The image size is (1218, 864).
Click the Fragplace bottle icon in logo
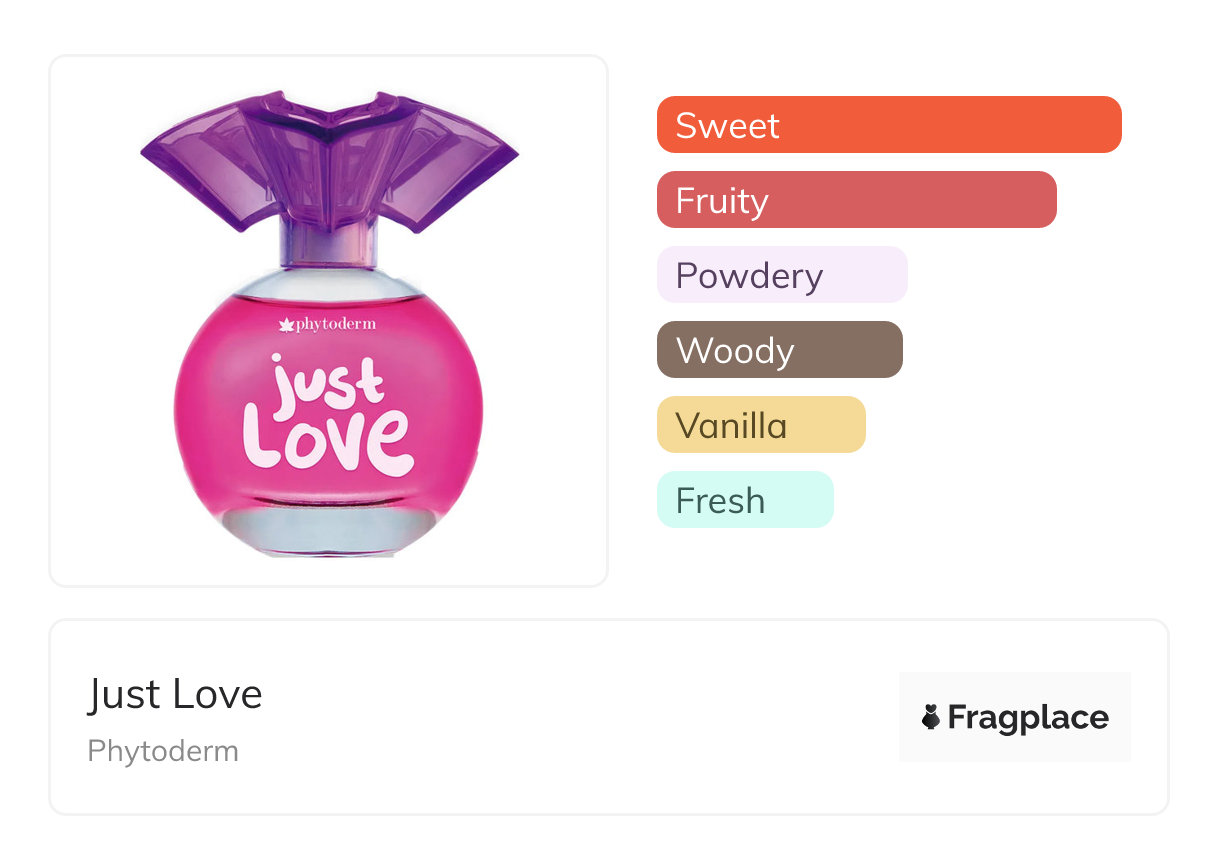pyautogui.click(x=931, y=717)
